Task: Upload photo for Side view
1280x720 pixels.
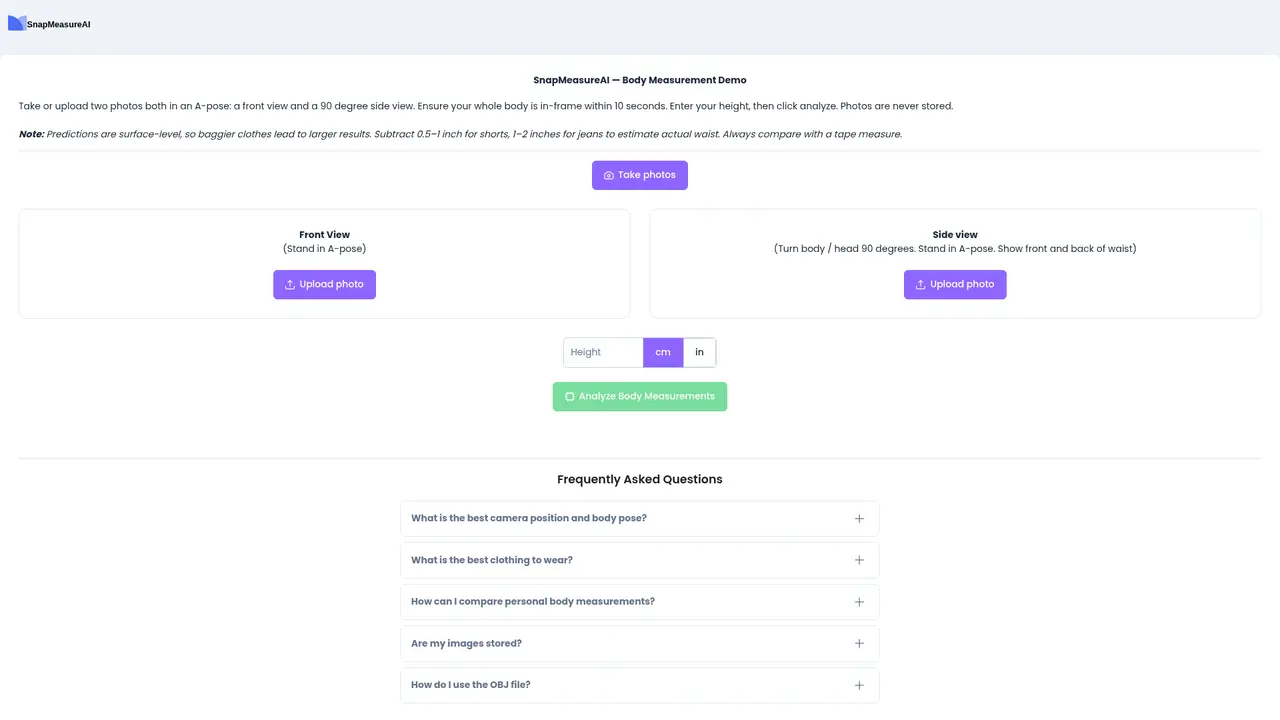Action: pyautogui.click(x=955, y=284)
